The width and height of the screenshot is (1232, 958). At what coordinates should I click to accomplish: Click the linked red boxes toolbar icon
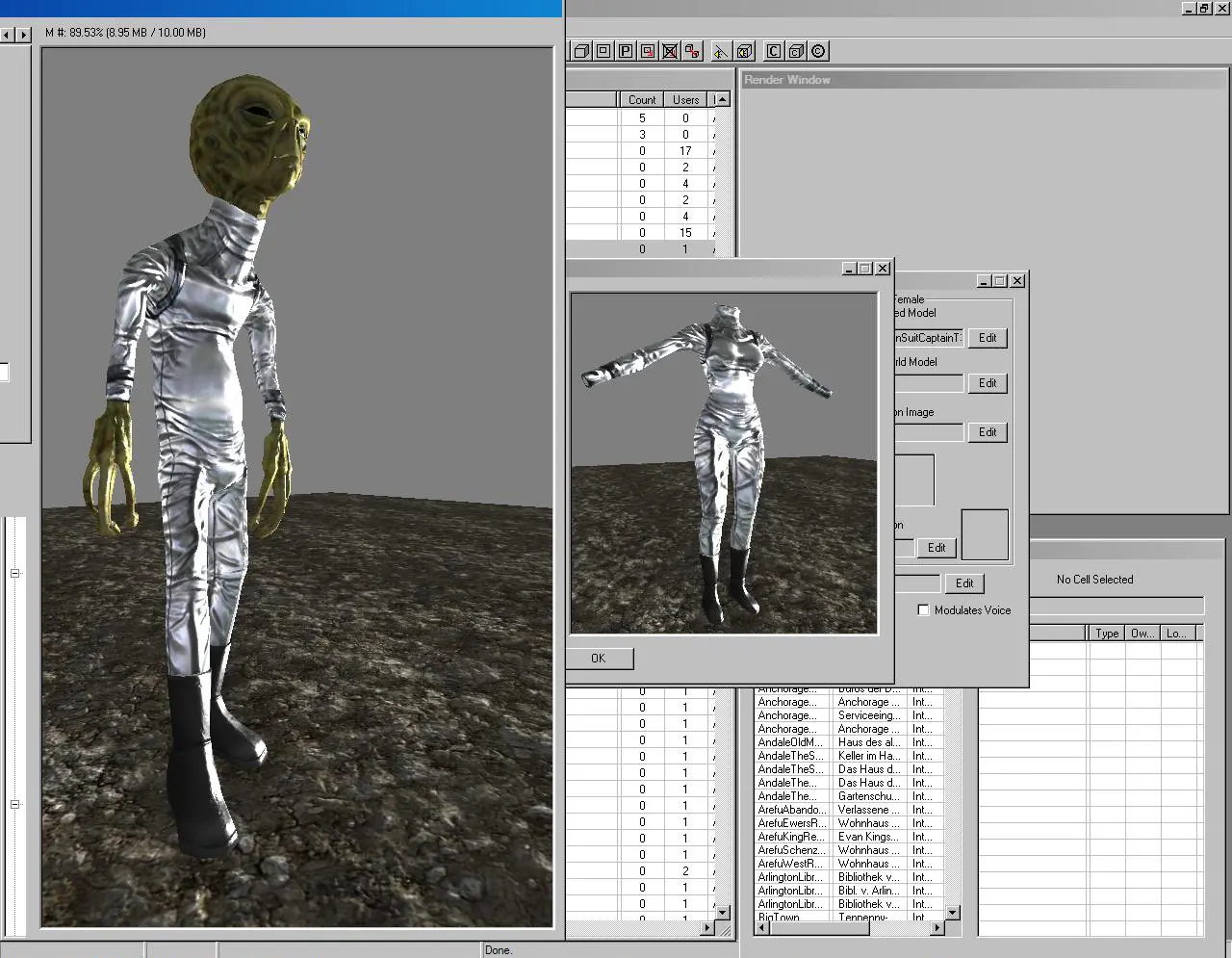pos(692,51)
